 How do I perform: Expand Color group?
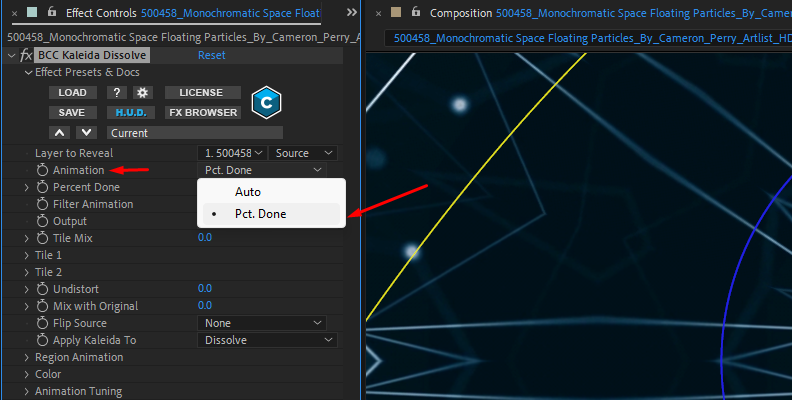pos(27,374)
